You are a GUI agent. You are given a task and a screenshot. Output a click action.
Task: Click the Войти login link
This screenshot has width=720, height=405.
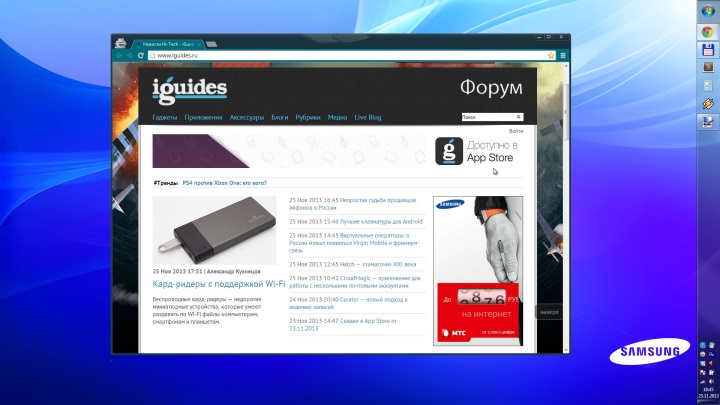[x=516, y=131]
